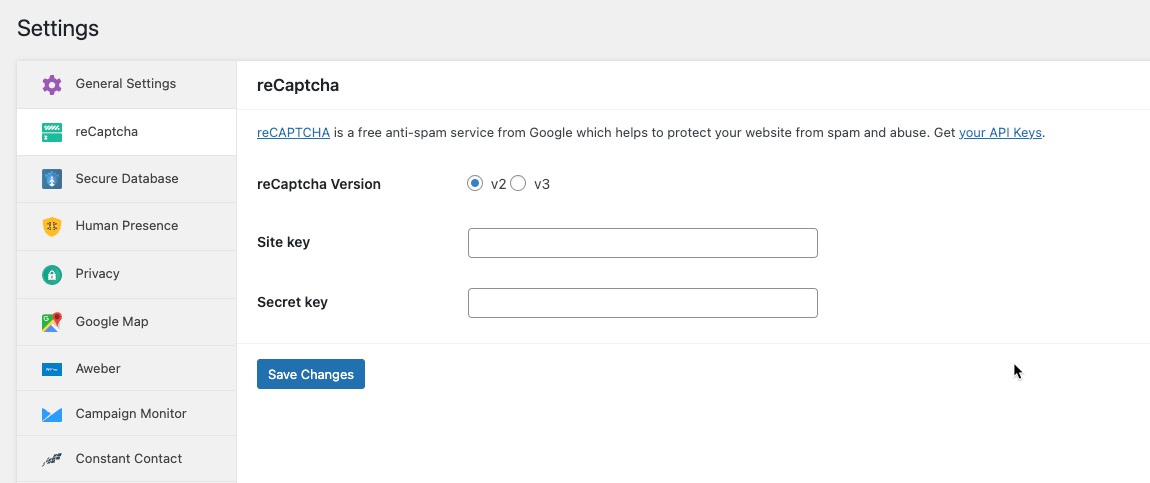The height and width of the screenshot is (483, 1150).
Task: Select reCaptcha version v3
Action: (518, 184)
